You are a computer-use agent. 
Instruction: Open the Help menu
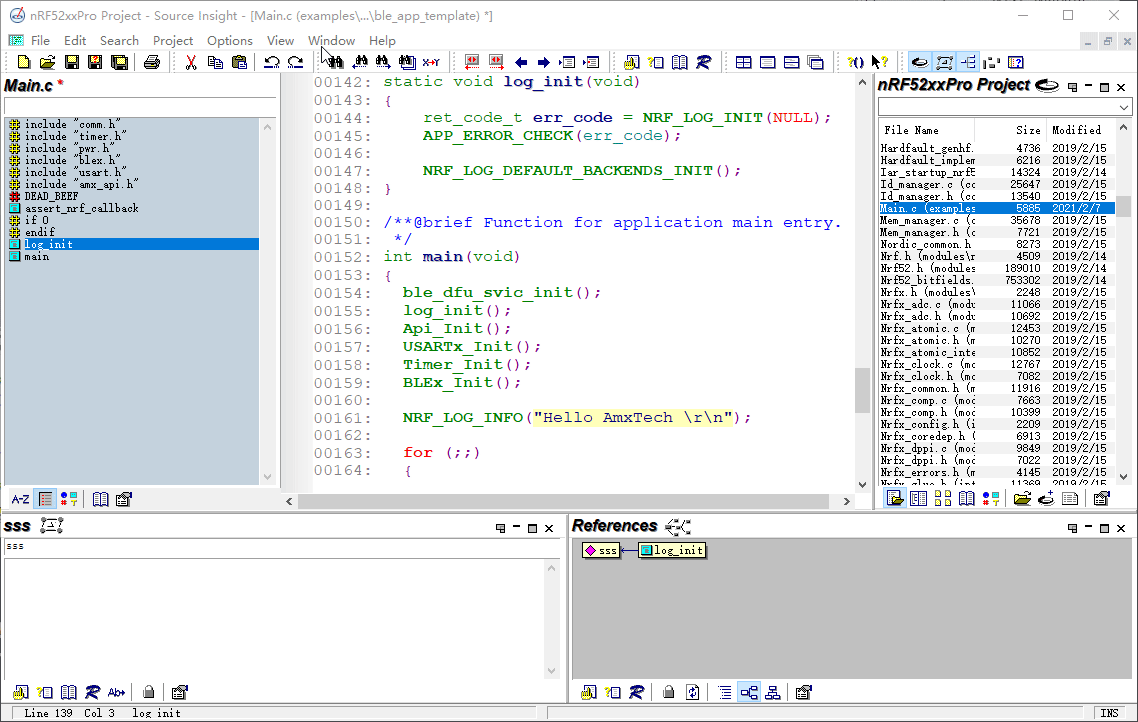coord(382,41)
